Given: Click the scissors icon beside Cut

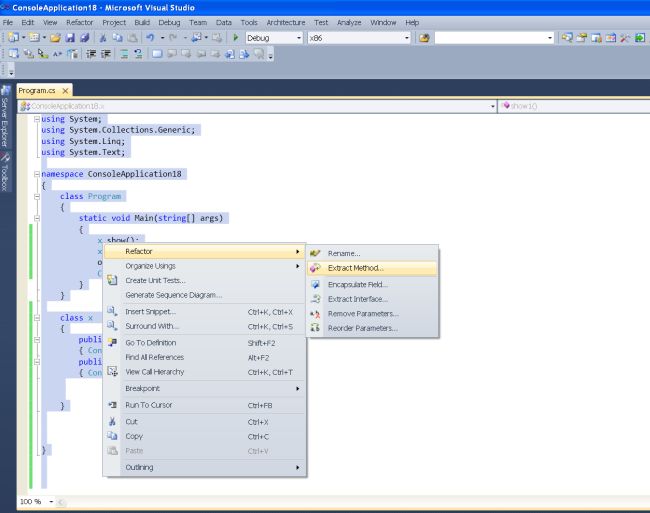Looking at the screenshot, I should coord(112,422).
